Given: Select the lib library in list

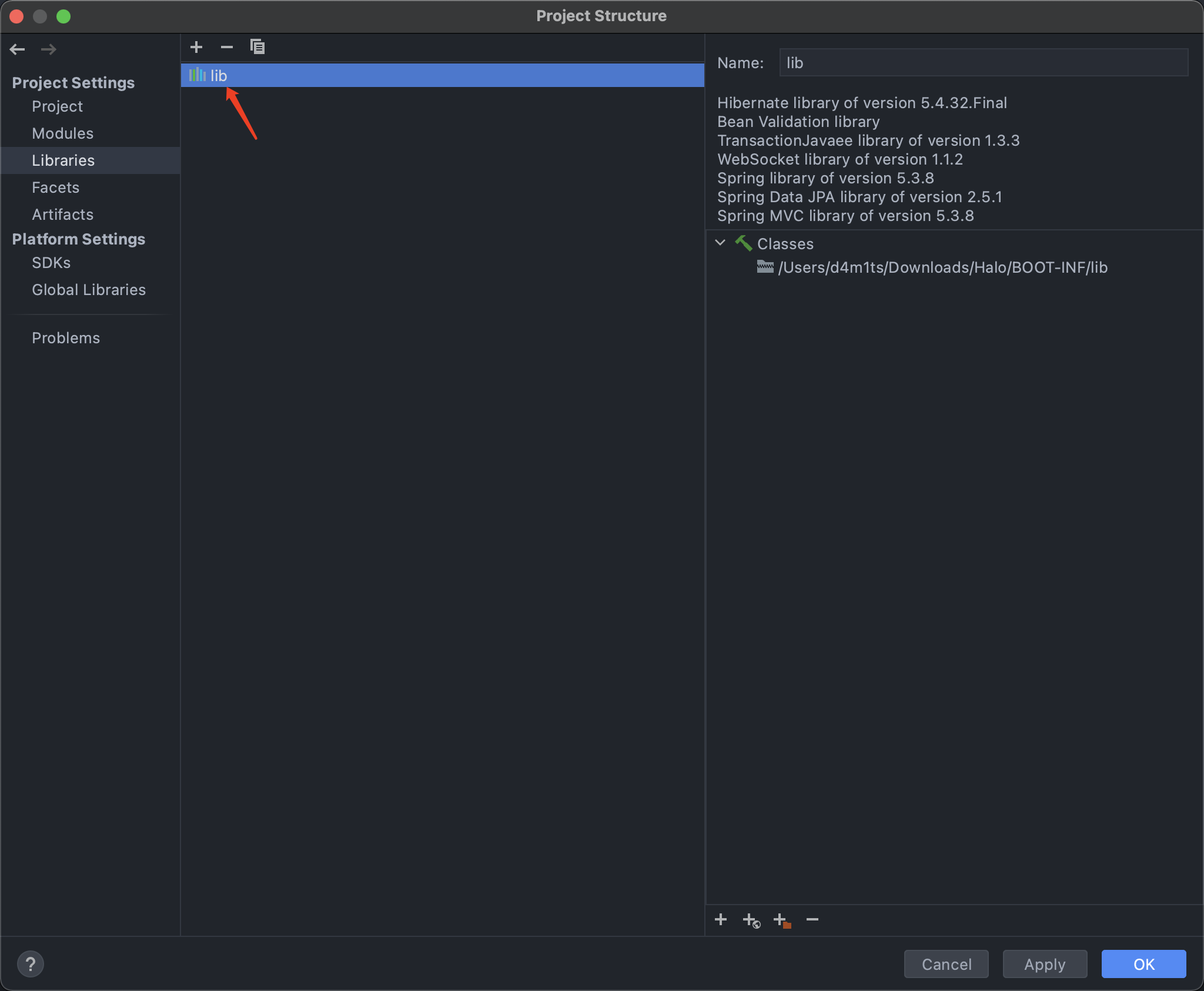Looking at the screenshot, I should tap(219, 75).
